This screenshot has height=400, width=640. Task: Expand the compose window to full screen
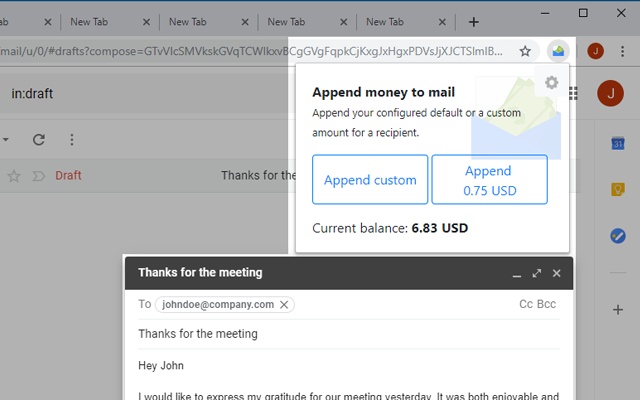click(x=537, y=273)
